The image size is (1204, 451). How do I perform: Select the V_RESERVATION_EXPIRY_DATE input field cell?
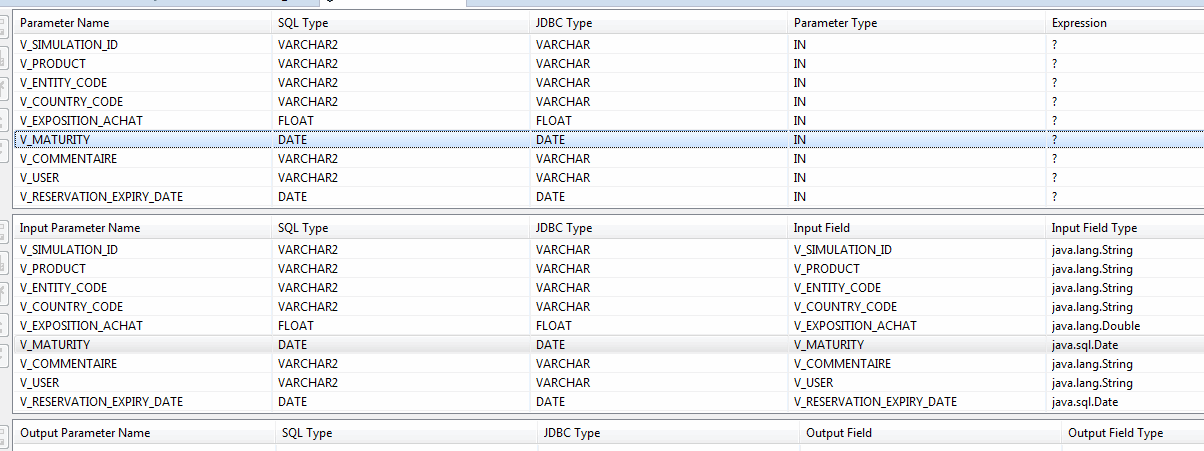pyautogui.click(x=875, y=402)
